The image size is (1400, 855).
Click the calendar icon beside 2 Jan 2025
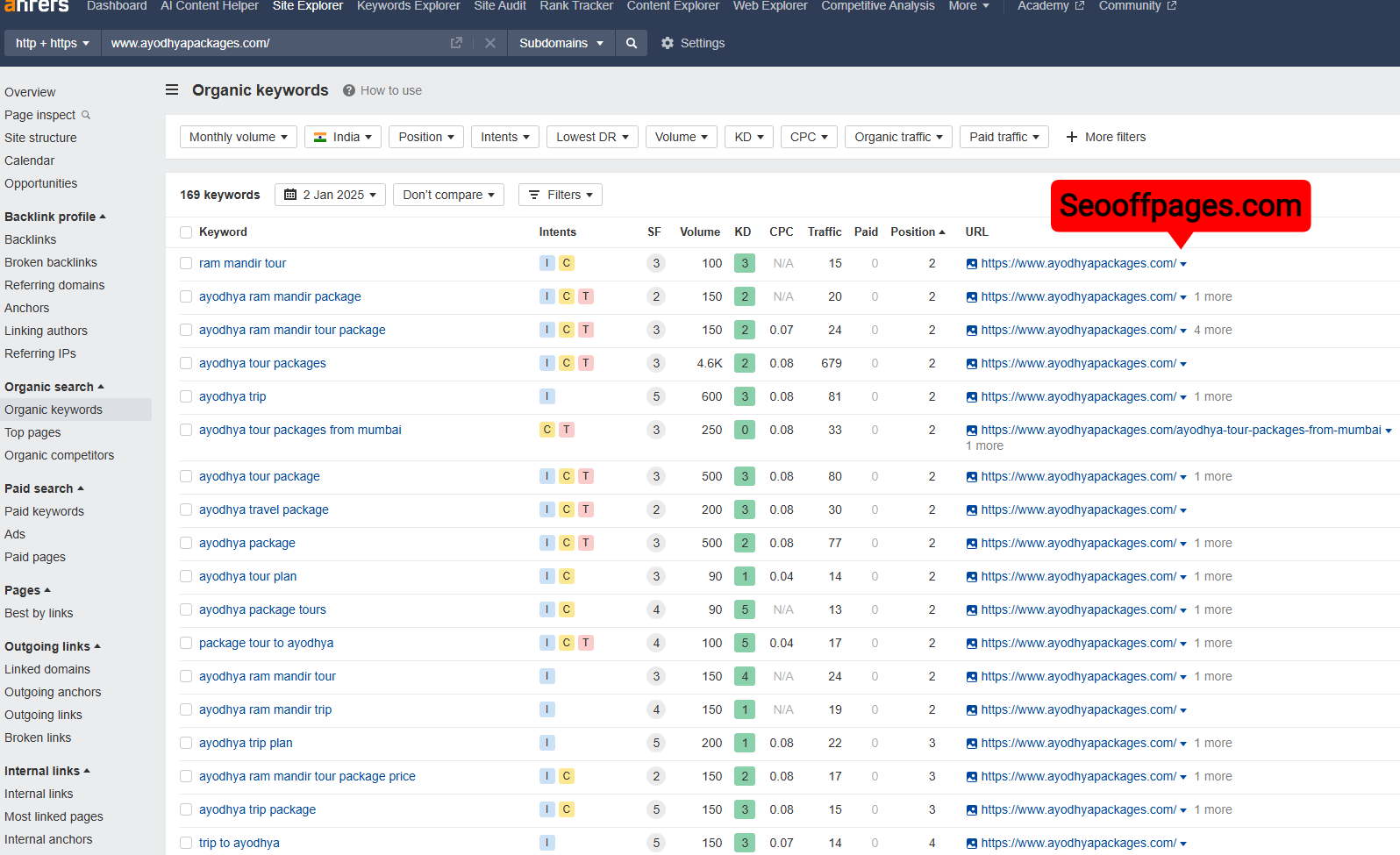point(290,195)
